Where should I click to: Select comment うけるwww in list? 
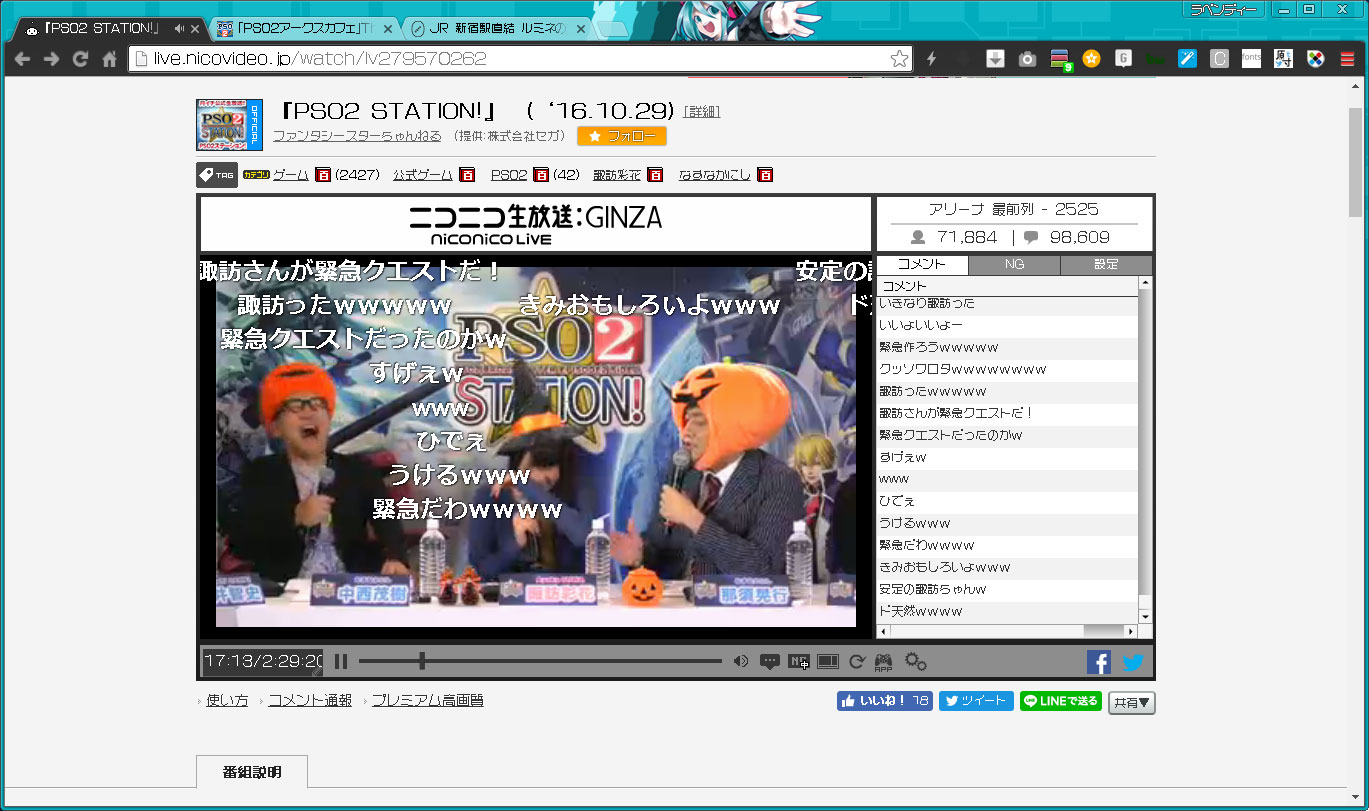tap(1007, 523)
